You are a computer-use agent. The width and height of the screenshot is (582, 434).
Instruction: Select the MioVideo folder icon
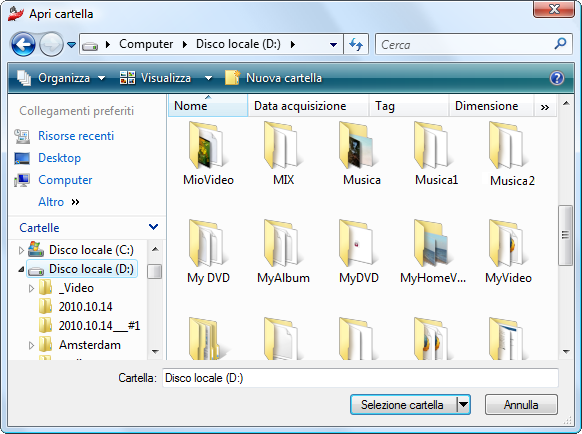click(206, 146)
